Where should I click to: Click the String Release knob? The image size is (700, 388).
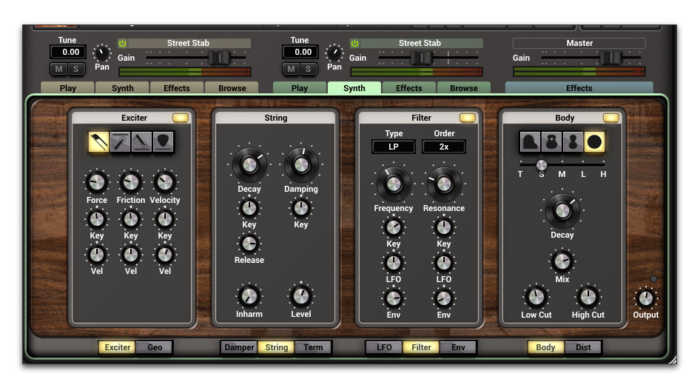[x=249, y=243]
